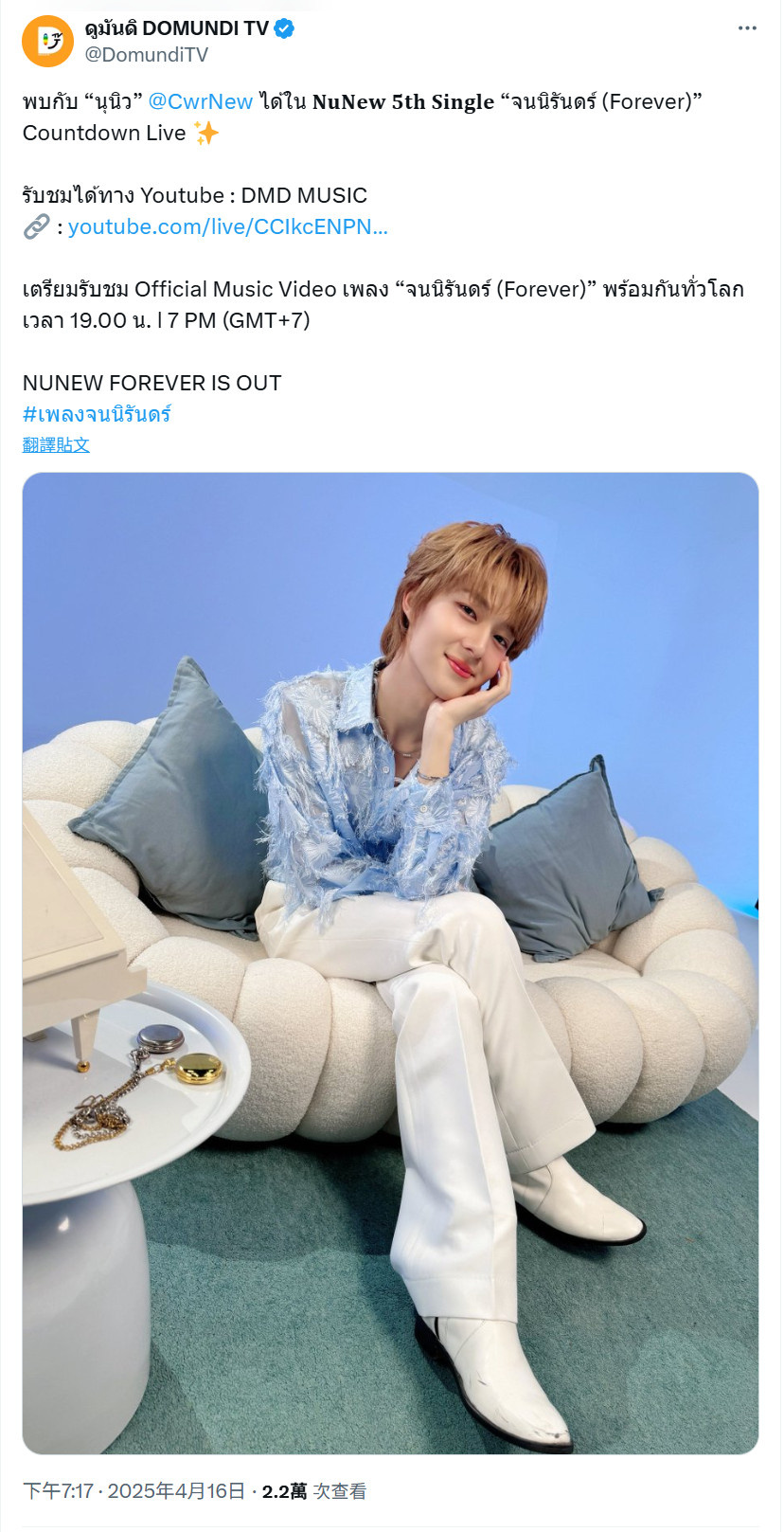Viewport: 784px width, 1532px height.
Task: Click the ดูมันดิ DOMUNDI TV display name
Action: [176, 28]
